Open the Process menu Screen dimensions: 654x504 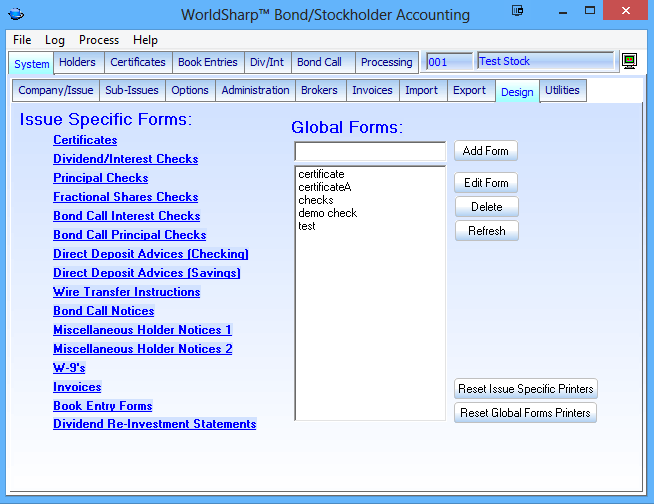pos(99,40)
